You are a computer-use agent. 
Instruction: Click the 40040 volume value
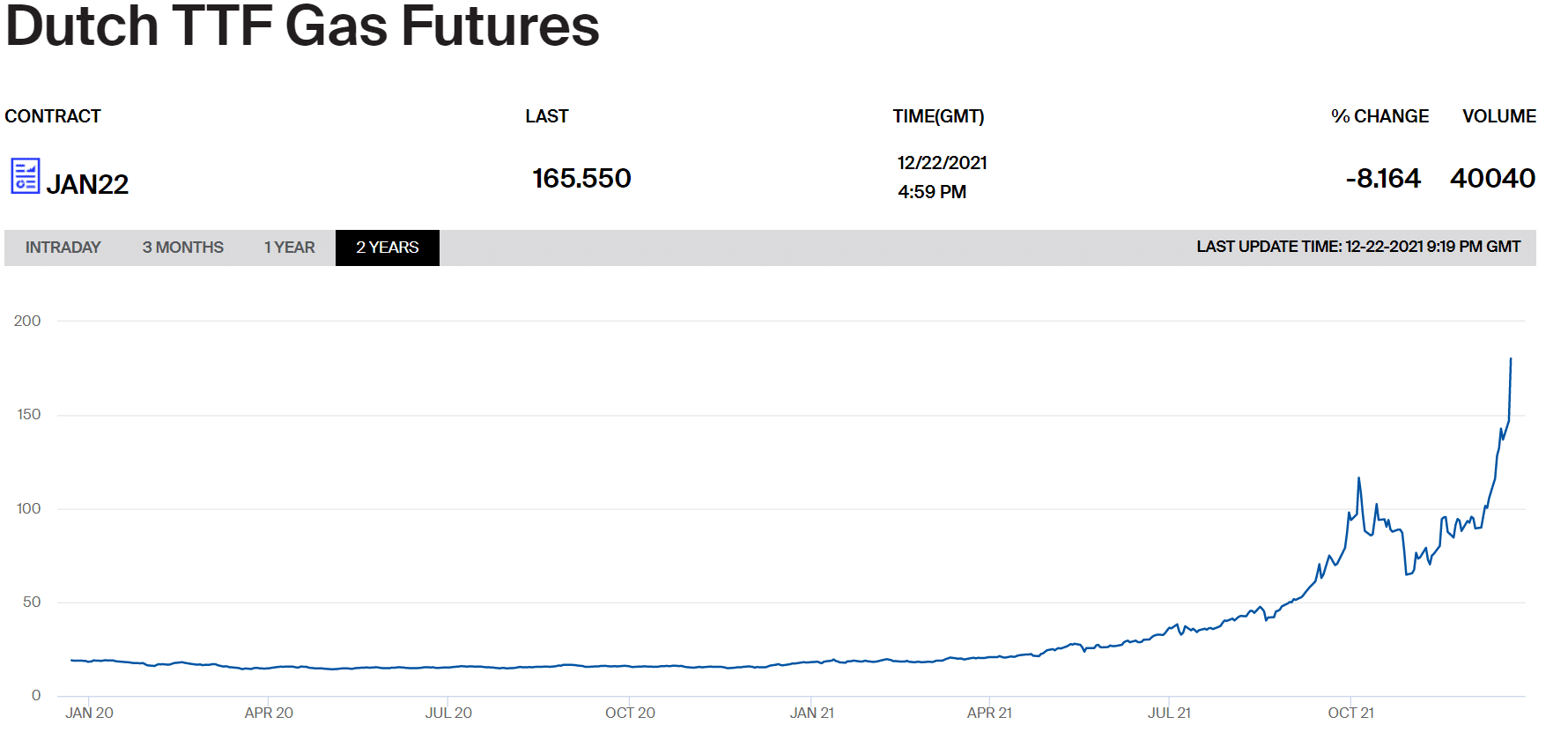pos(1492,178)
